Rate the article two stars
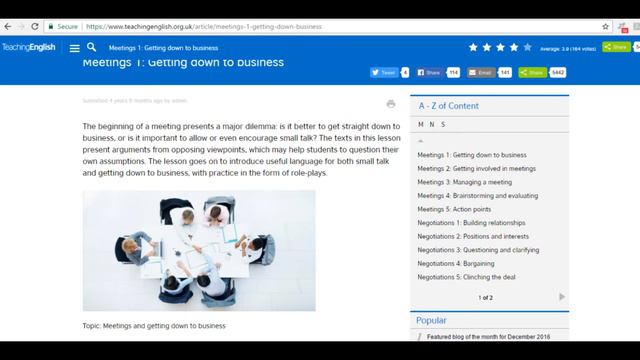640x360 pixels. click(x=487, y=47)
